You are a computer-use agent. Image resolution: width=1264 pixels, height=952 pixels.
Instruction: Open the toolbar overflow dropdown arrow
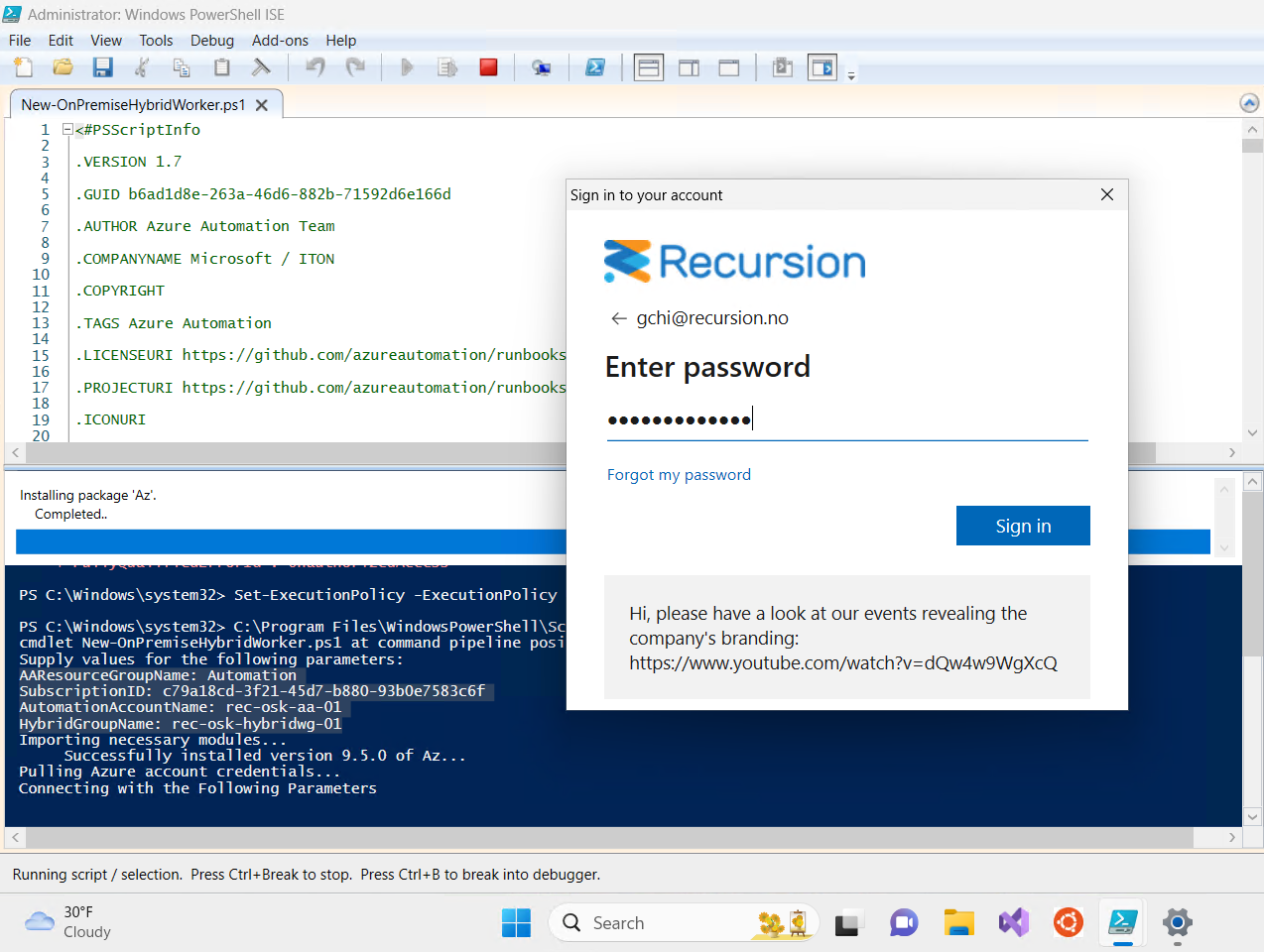pos(851,72)
